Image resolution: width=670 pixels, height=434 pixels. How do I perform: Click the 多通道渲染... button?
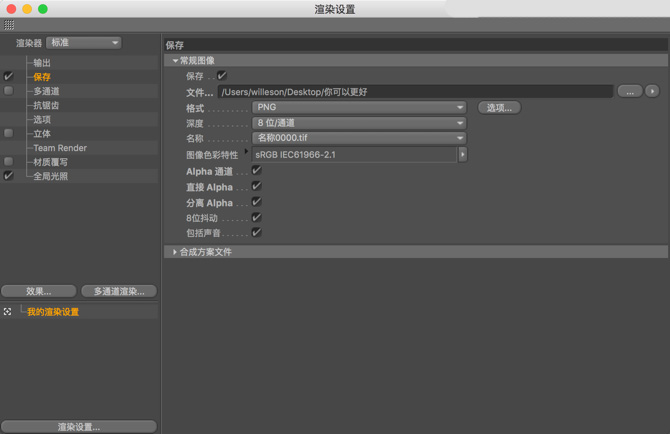point(119,291)
